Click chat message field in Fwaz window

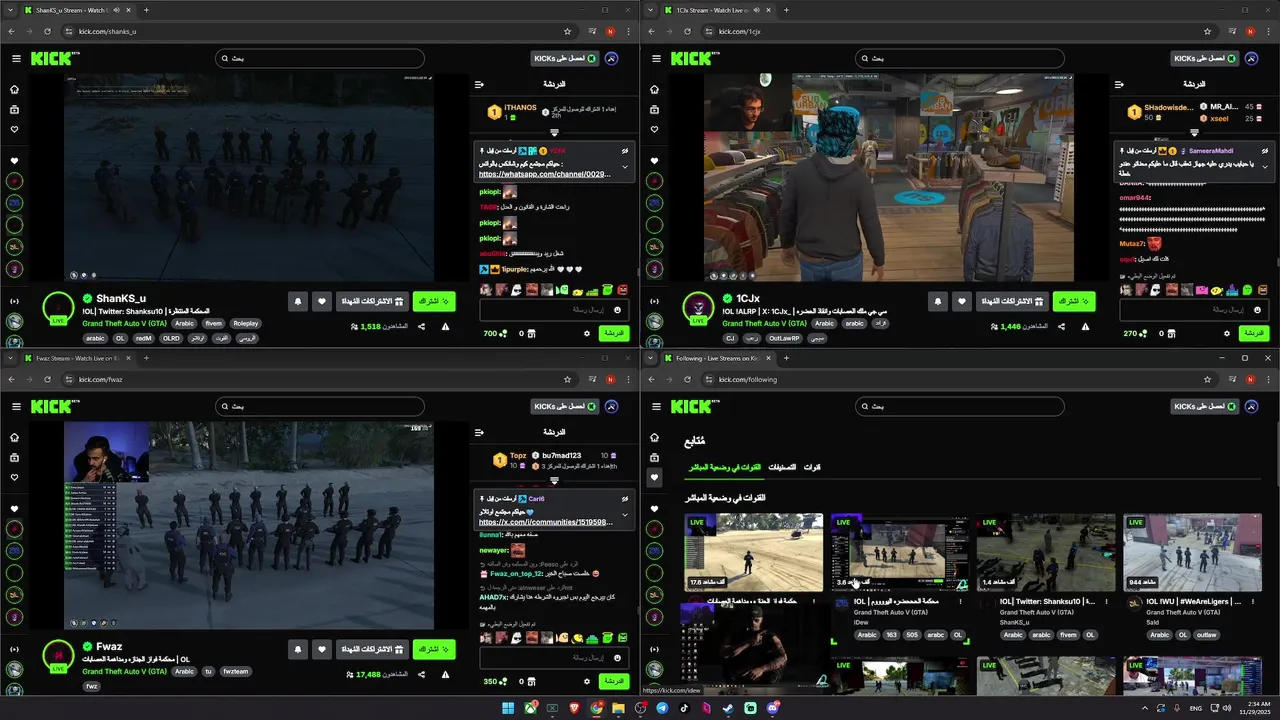[554, 658]
